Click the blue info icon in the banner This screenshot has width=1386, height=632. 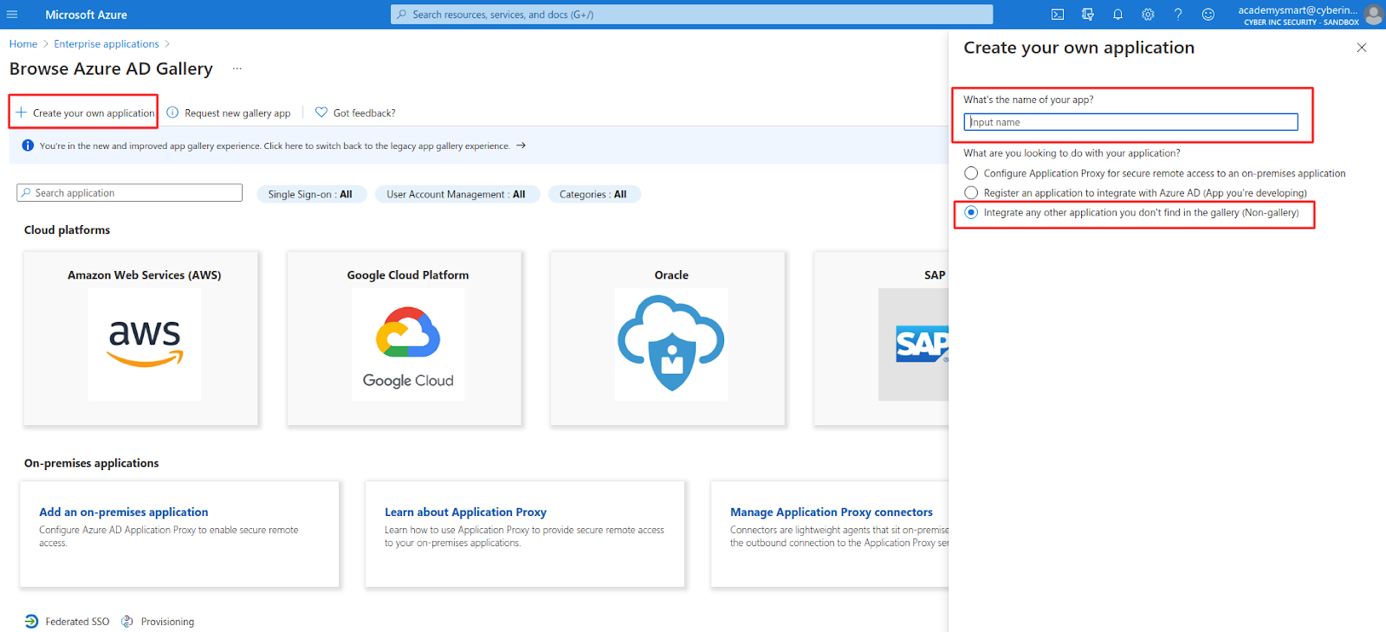click(28, 146)
